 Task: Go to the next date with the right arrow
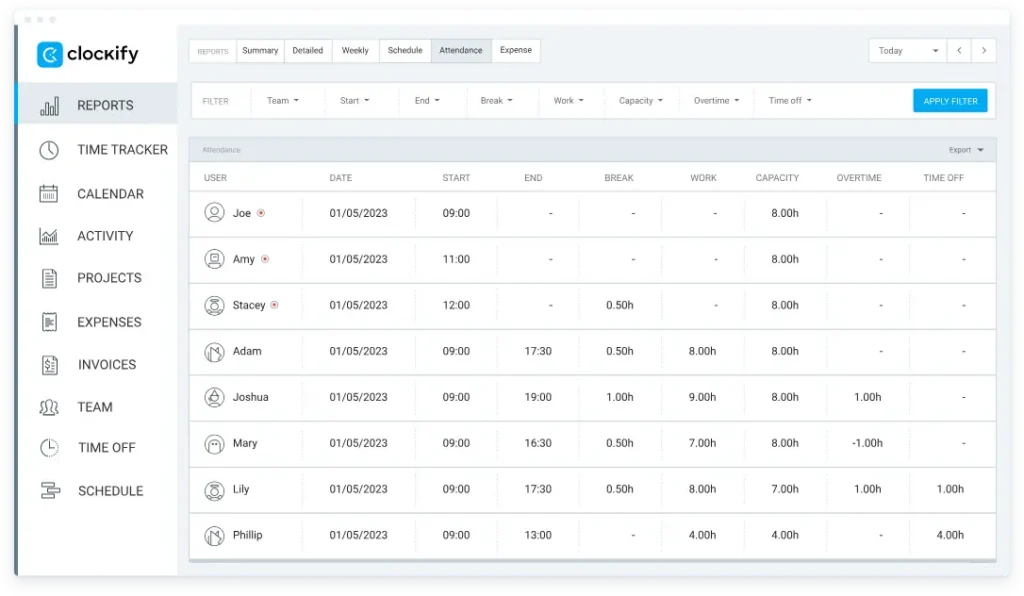(983, 50)
